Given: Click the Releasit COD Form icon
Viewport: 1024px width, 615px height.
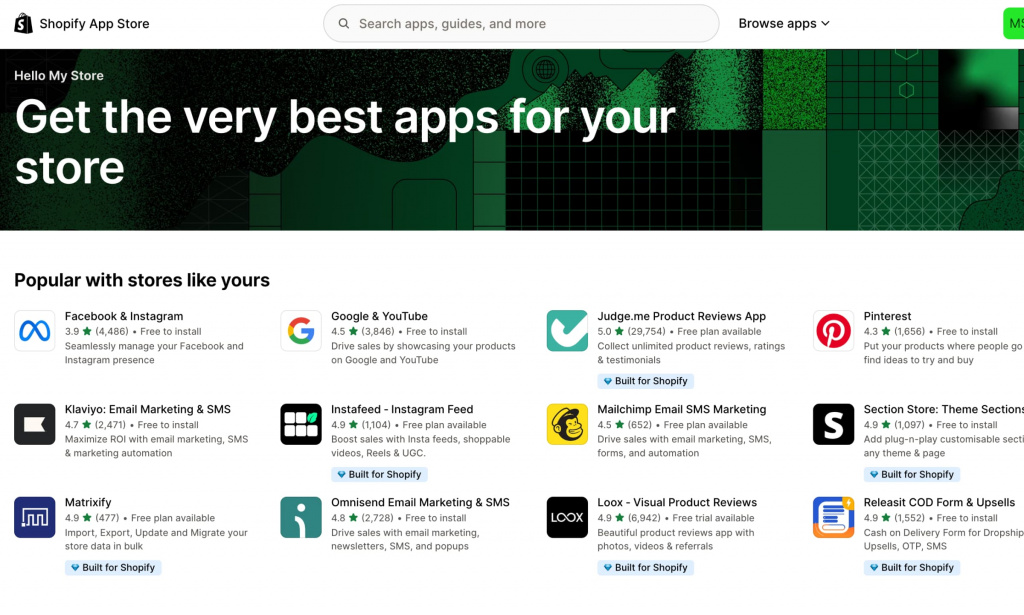Looking at the screenshot, I should [x=833, y=517].
